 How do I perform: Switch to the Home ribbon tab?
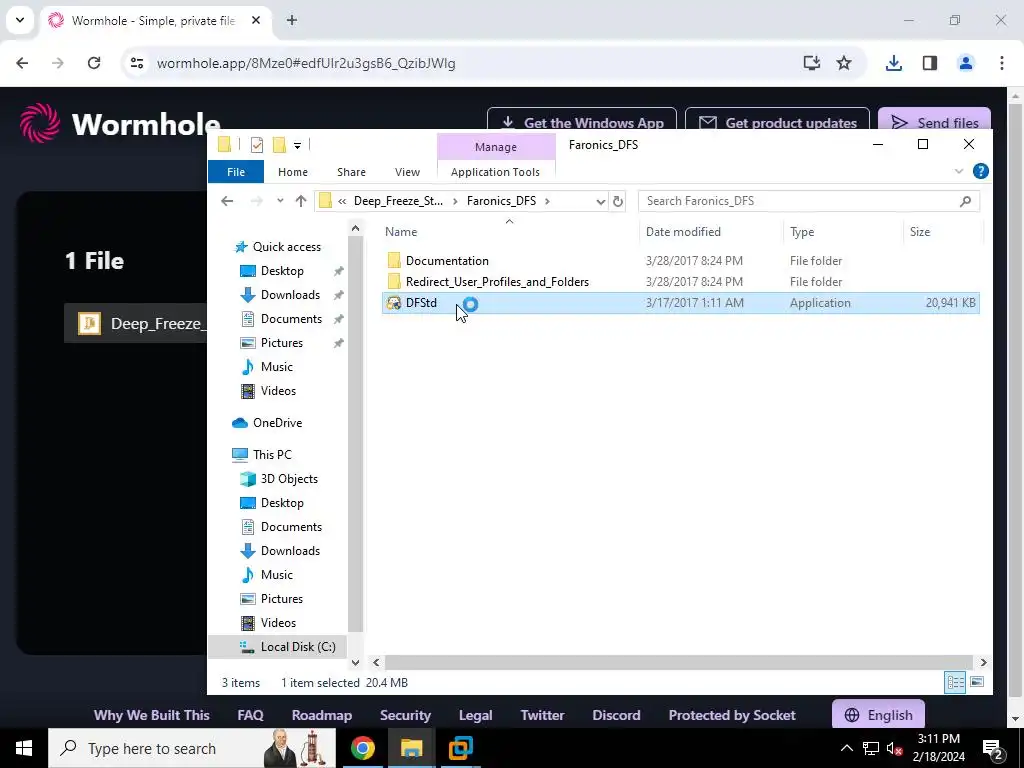pyautogui.click(x=293, y=172)
